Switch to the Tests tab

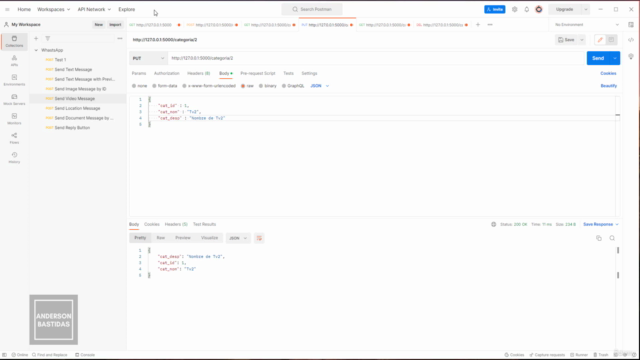[288, 73]
